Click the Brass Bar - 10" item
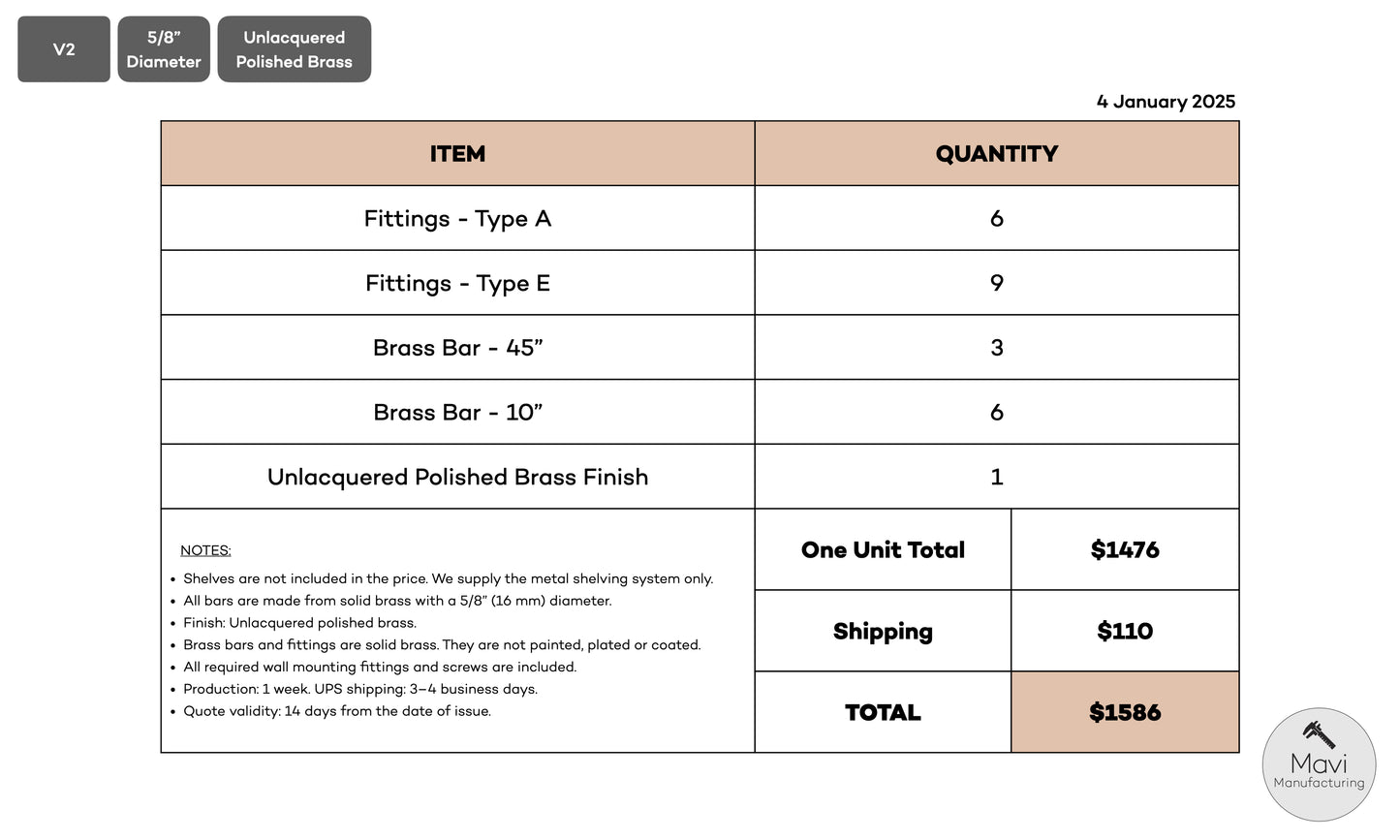Image resolution: width=1400 pixels, height=840 pixels. (x=457, y=413)
